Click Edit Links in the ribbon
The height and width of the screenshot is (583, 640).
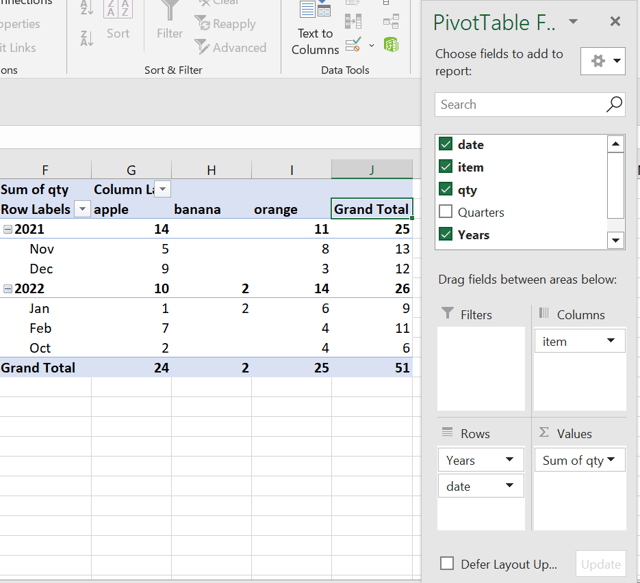click(x=18, y=48)
